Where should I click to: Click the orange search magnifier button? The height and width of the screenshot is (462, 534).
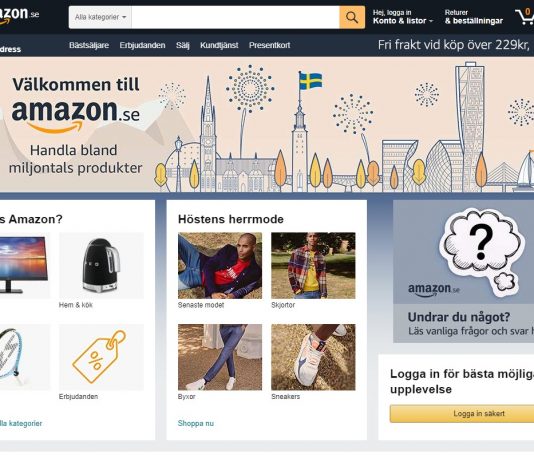(352, 17)
